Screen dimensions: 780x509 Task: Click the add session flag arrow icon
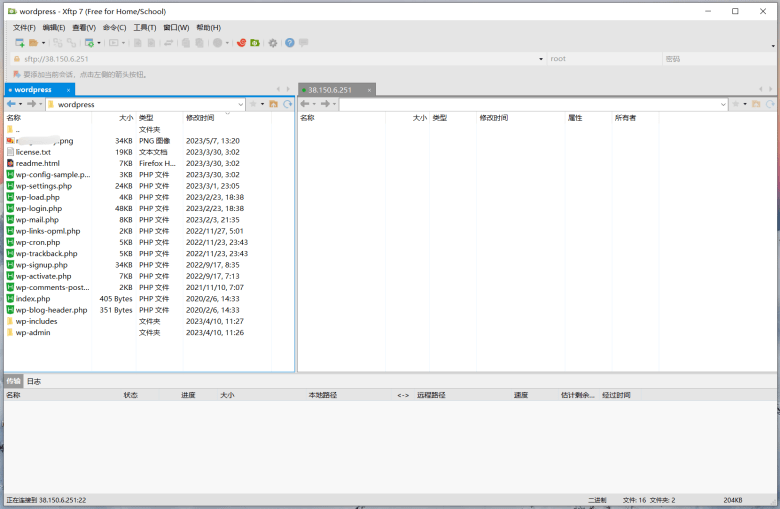17,74
